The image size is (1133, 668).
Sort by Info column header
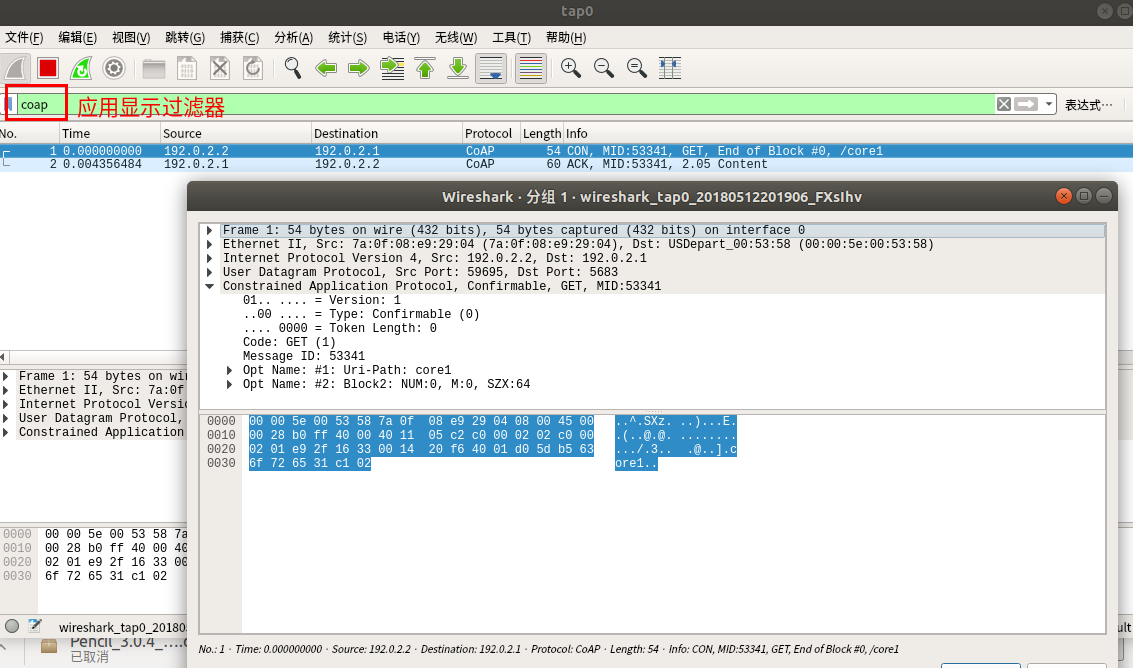pyautogui.click(x=848, y=134)
